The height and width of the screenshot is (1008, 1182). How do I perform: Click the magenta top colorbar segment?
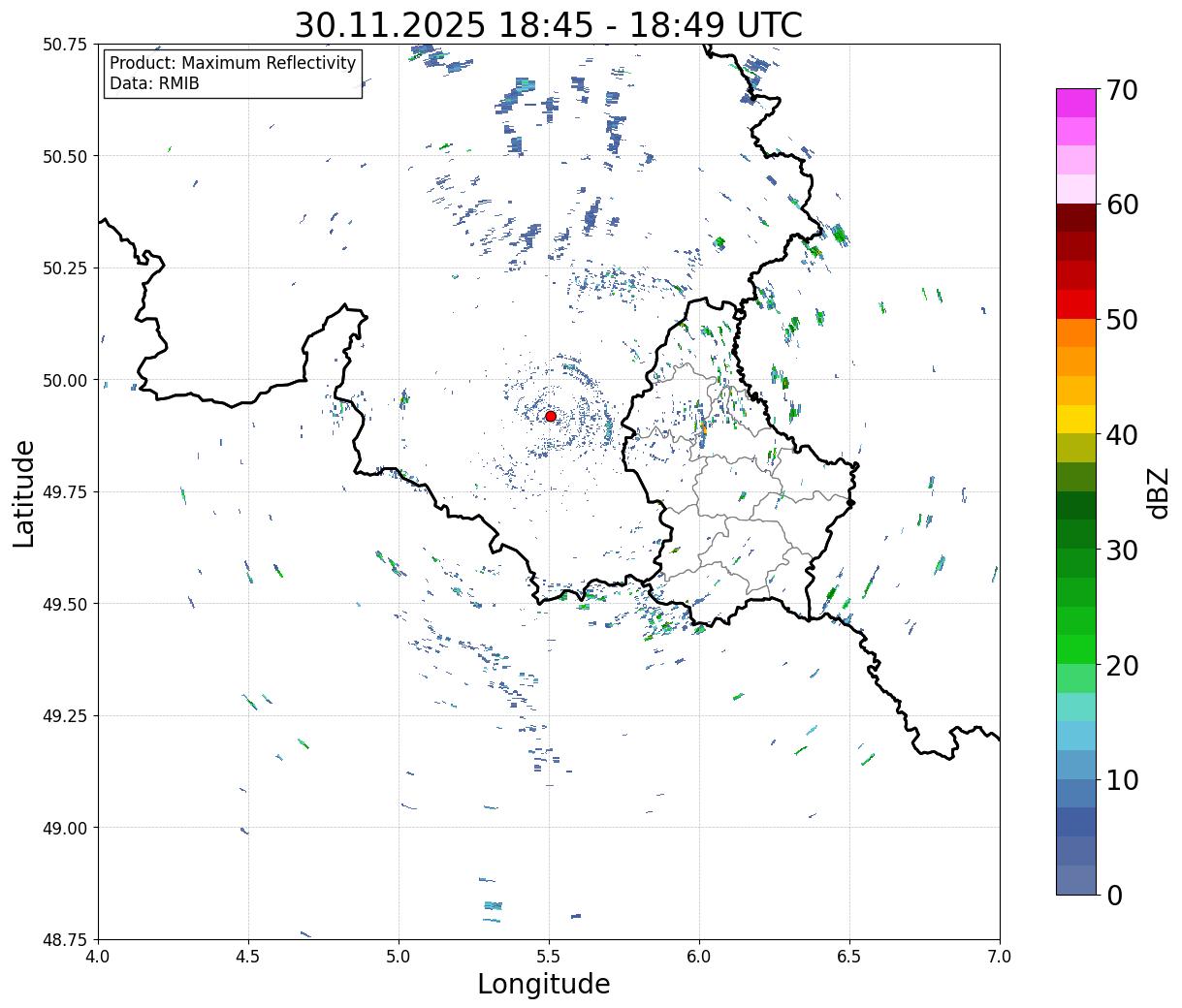(1075, 103)
